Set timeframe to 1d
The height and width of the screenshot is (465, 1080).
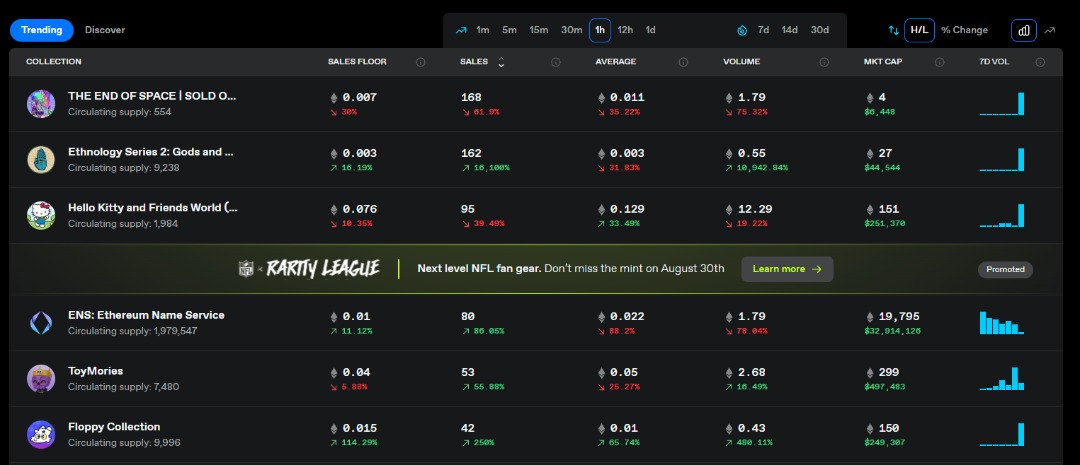[x=650, y=30]
